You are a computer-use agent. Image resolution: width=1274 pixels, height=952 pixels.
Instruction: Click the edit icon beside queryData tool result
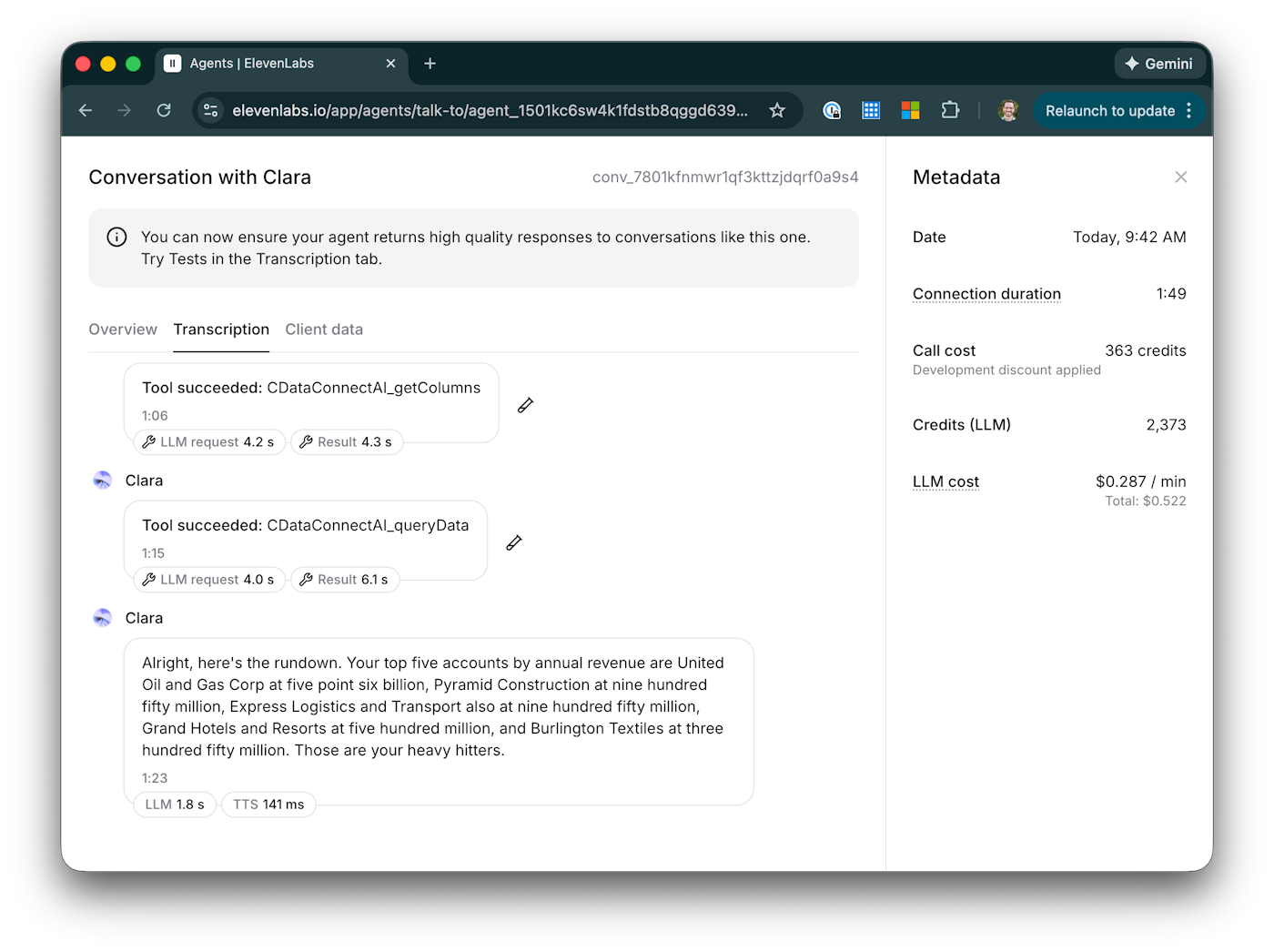(514, 542)
